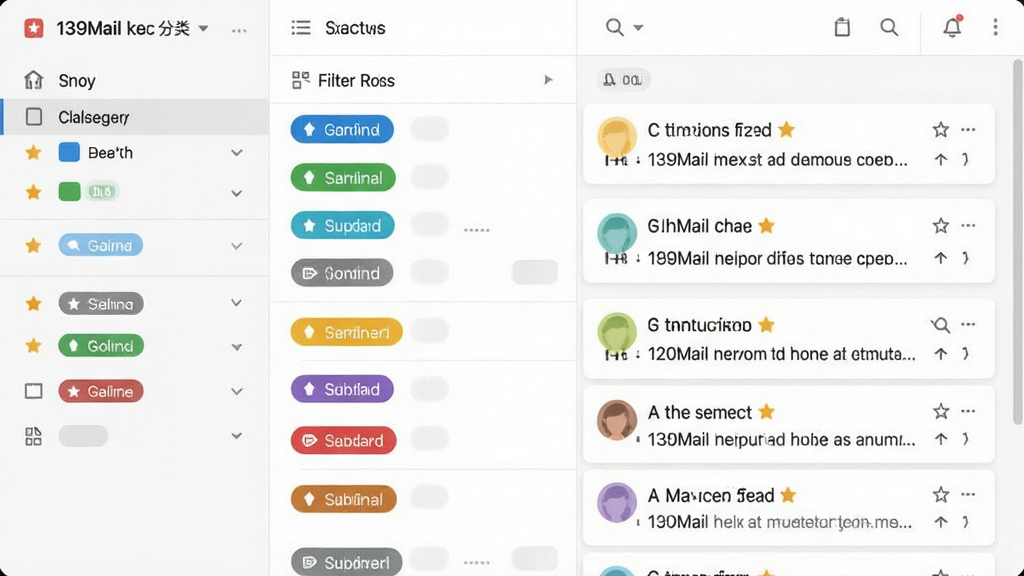Viewport: 1024px width, 576px height.
Task: Open the notification bell icon
Action: (x=952, y=27)
